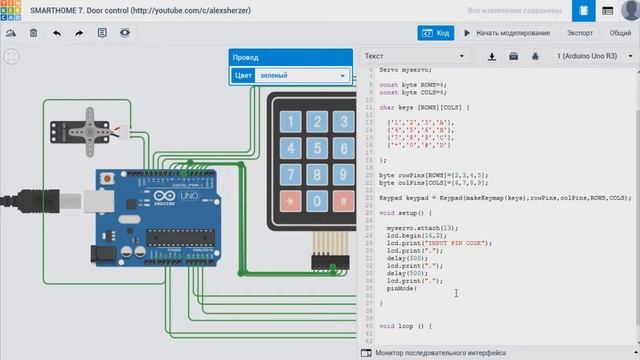Select the Arduino ATmega chip
Viewport: 640px width, 360px height.
(180, 238)
